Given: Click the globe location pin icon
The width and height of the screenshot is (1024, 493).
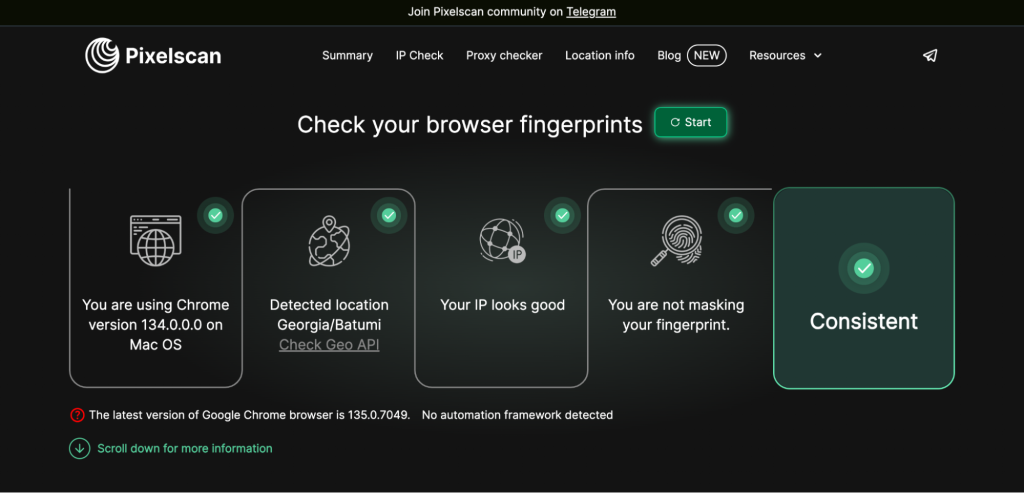Looking at the screenshot, I should [329, 241].
